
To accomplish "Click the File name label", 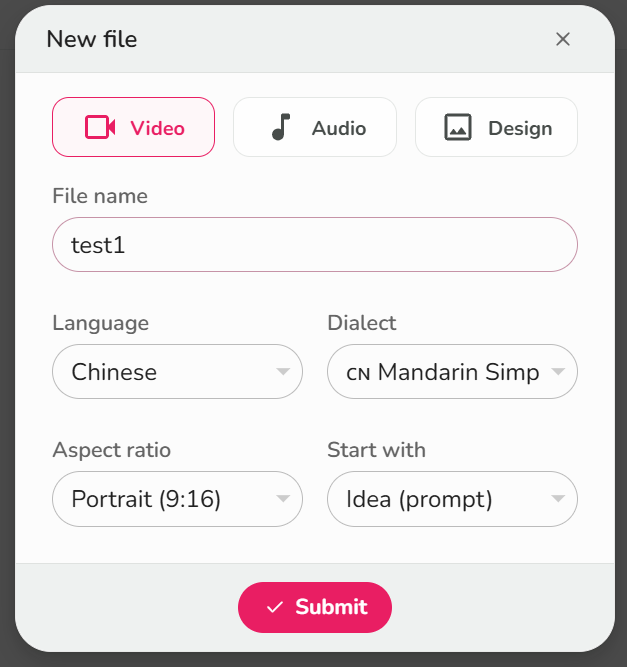I will (100, 196).
